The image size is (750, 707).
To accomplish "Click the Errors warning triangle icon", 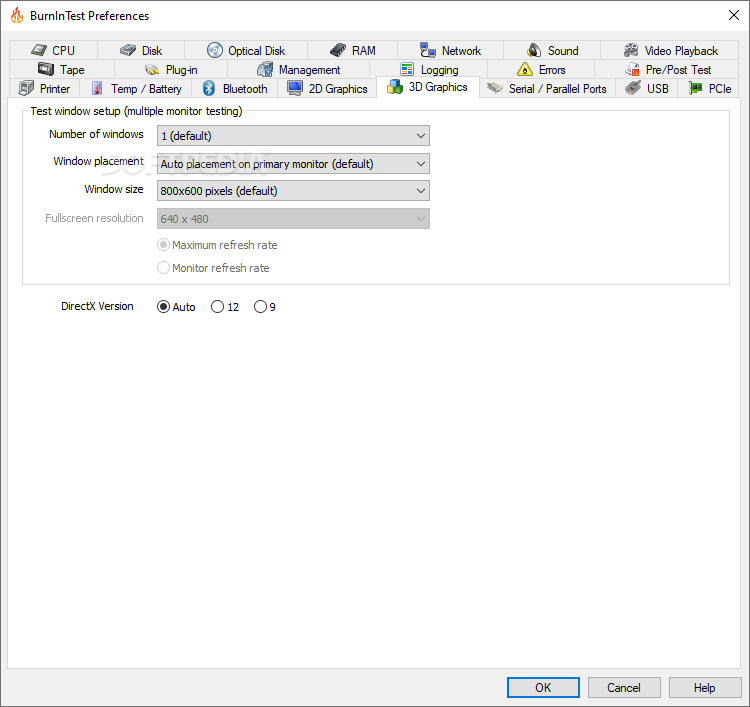I will [x=525, y=69].
